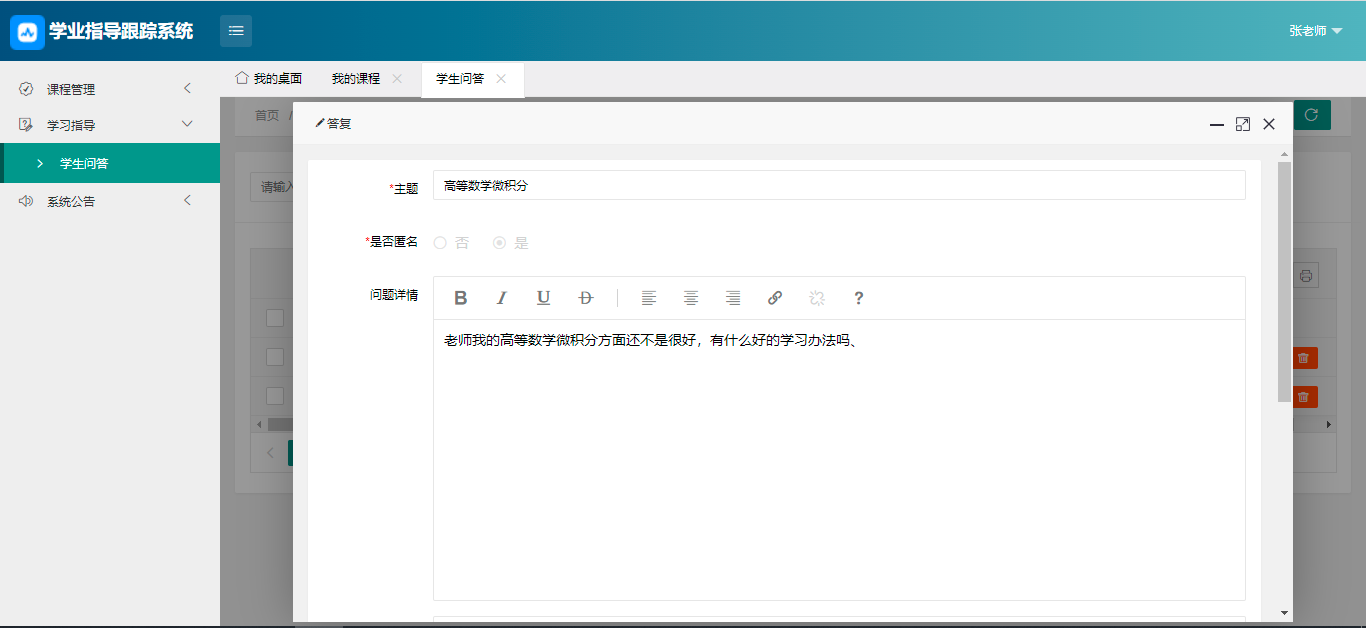The width and height of the screenshot is (1366, 628).
Task: Click the 系统公告 speaker icon
Action: pyautogui.click(x=26, y=201)
